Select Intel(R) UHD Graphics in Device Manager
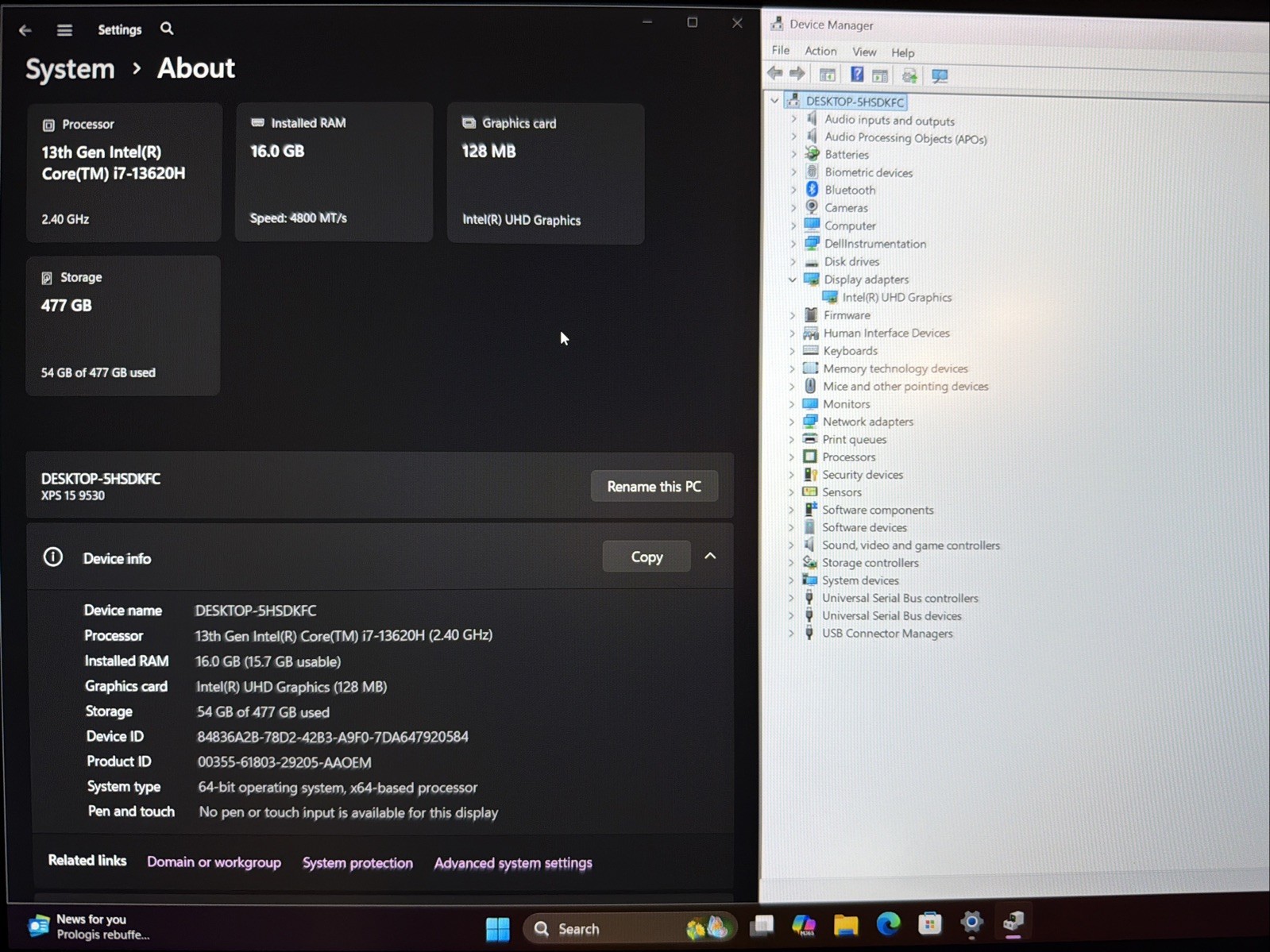This screenshot has height=952, width=1270. tap(897, 297)
